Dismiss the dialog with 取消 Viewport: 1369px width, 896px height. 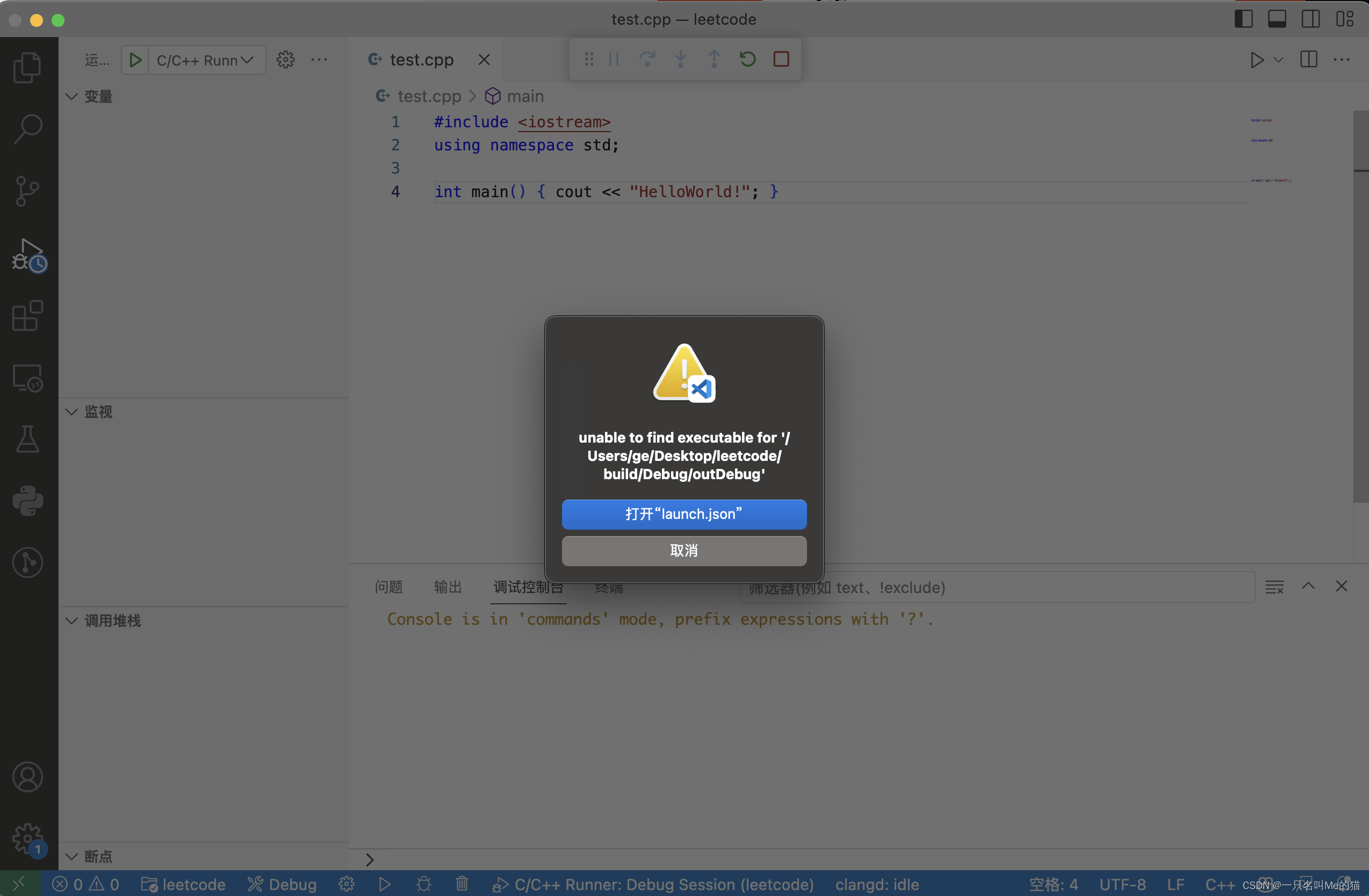[x=683, y=551]
